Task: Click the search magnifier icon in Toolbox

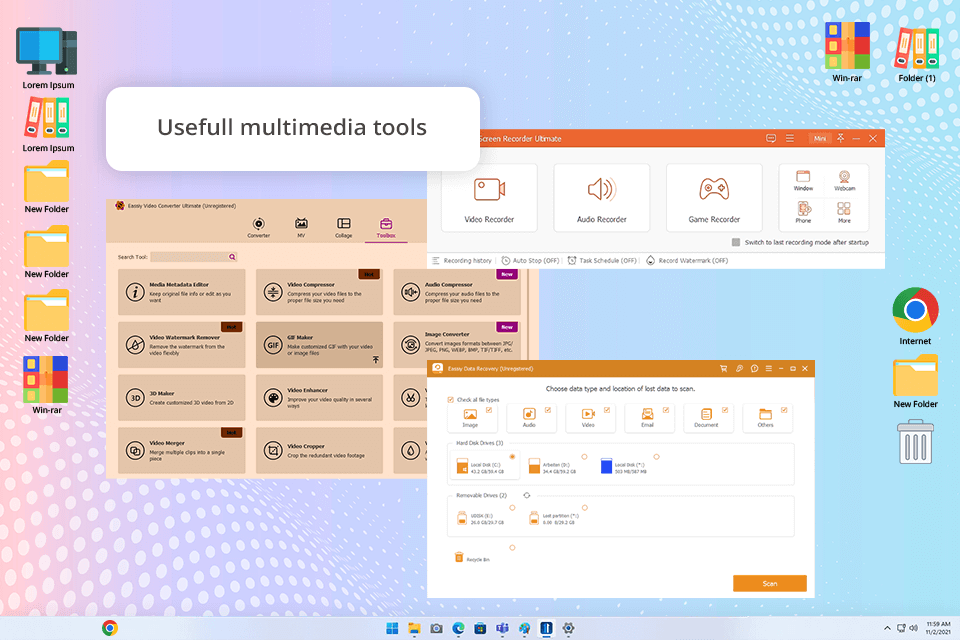Action: pos(232,257)
